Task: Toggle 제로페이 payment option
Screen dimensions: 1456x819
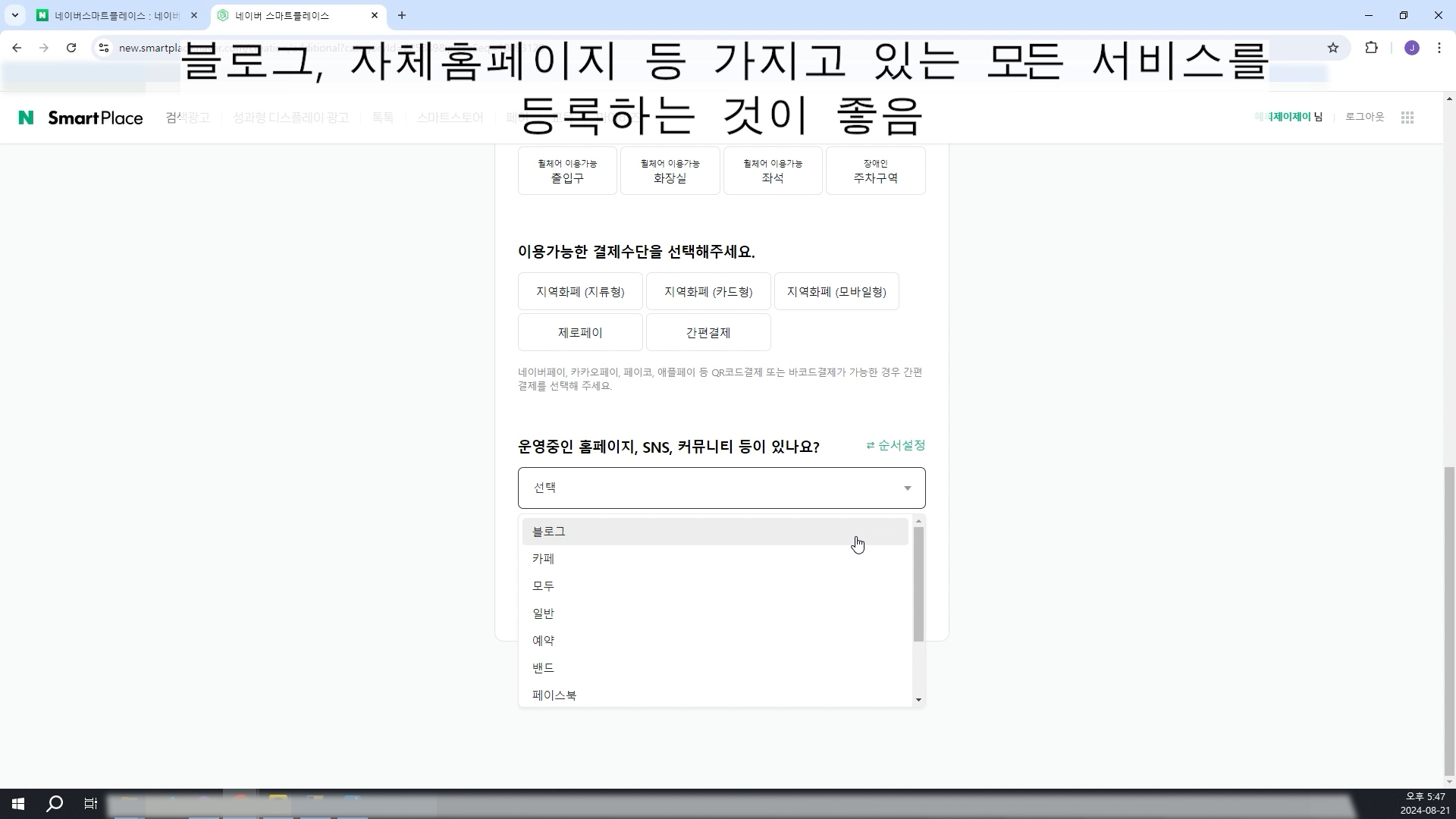Action: coord(580,333)
